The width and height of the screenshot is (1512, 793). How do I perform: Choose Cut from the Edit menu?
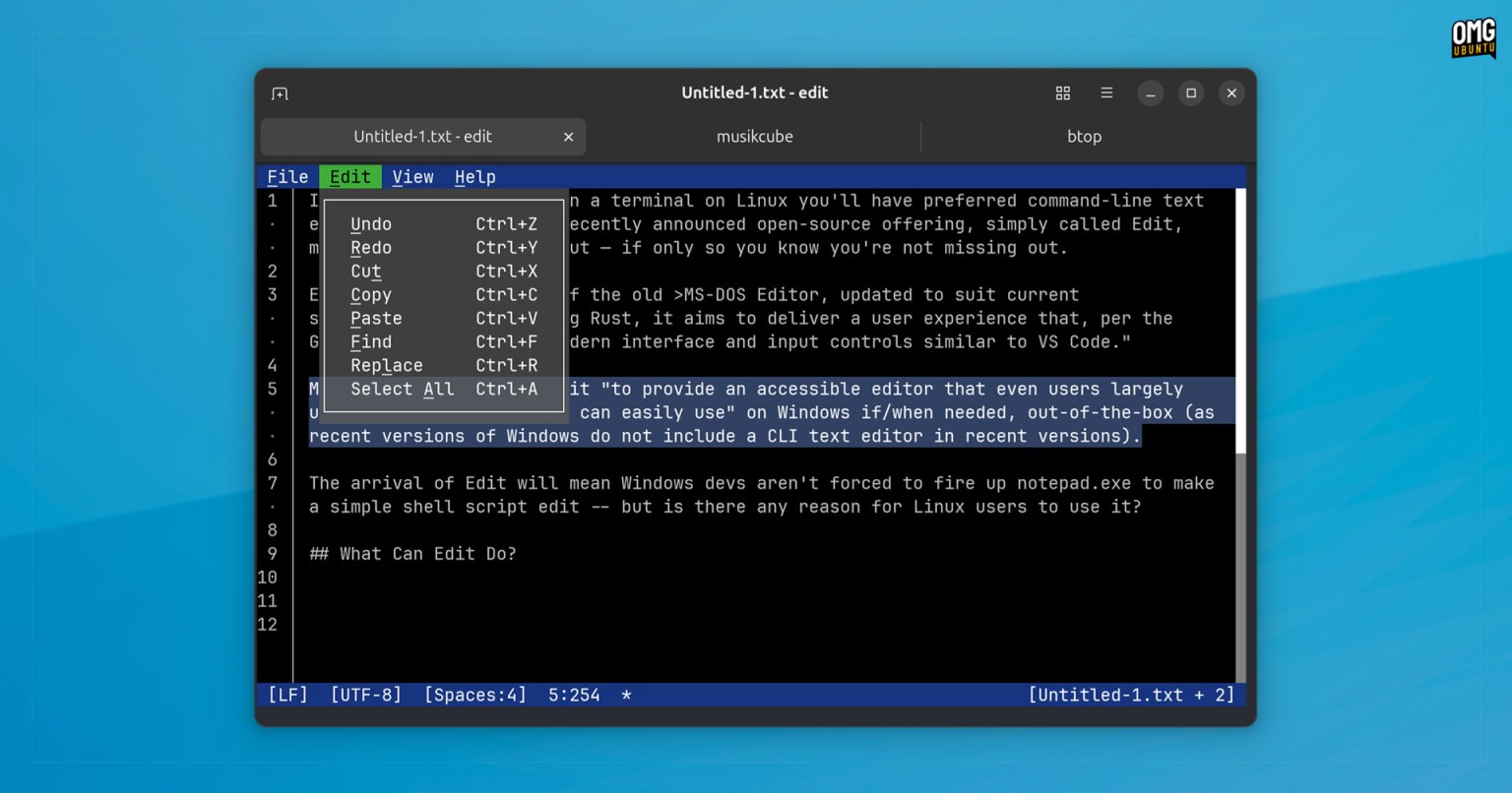(444, 272)
